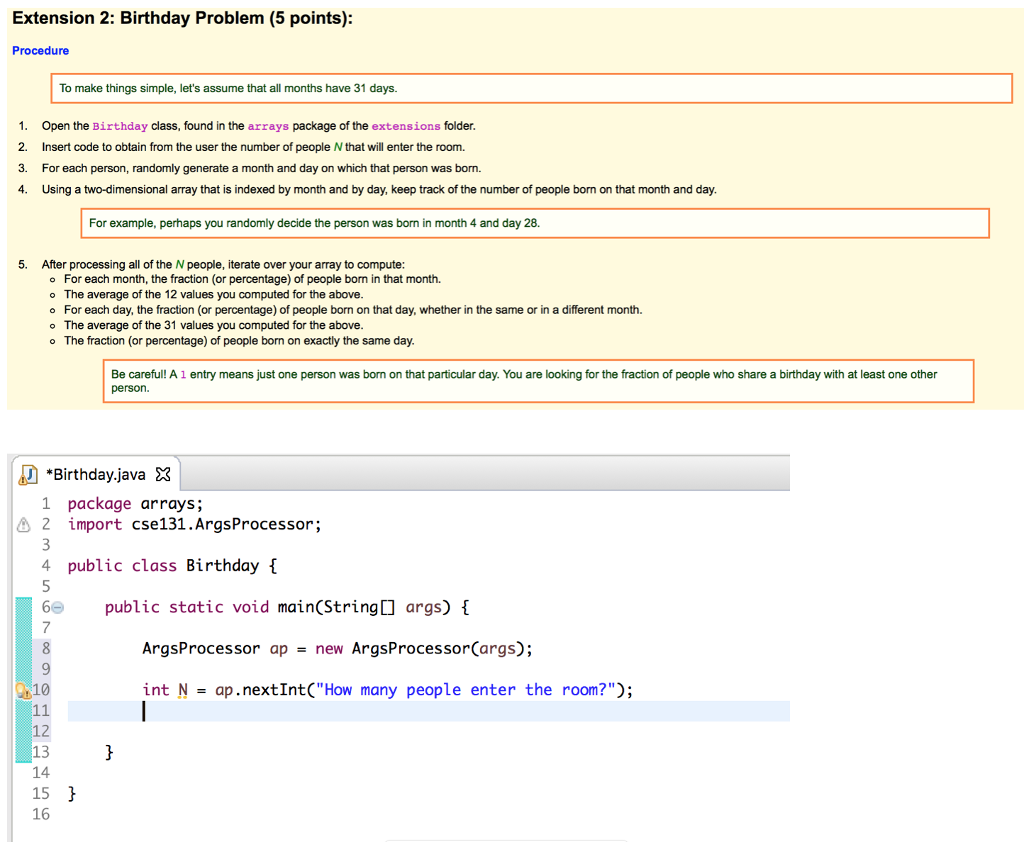1024x842 pixels.
Task: Open the quick-fix lightbulb marker on line 10
Action: tap(21, 689)
